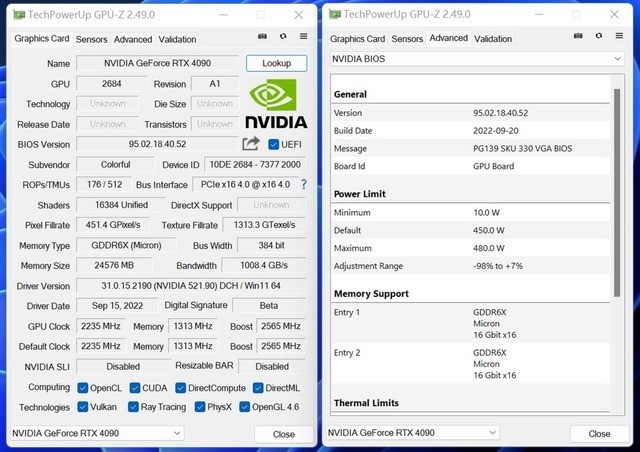The height and width of the screenshot is (452, 640).
Task: Click the Resizable BAR field
Action: [272, 366]
